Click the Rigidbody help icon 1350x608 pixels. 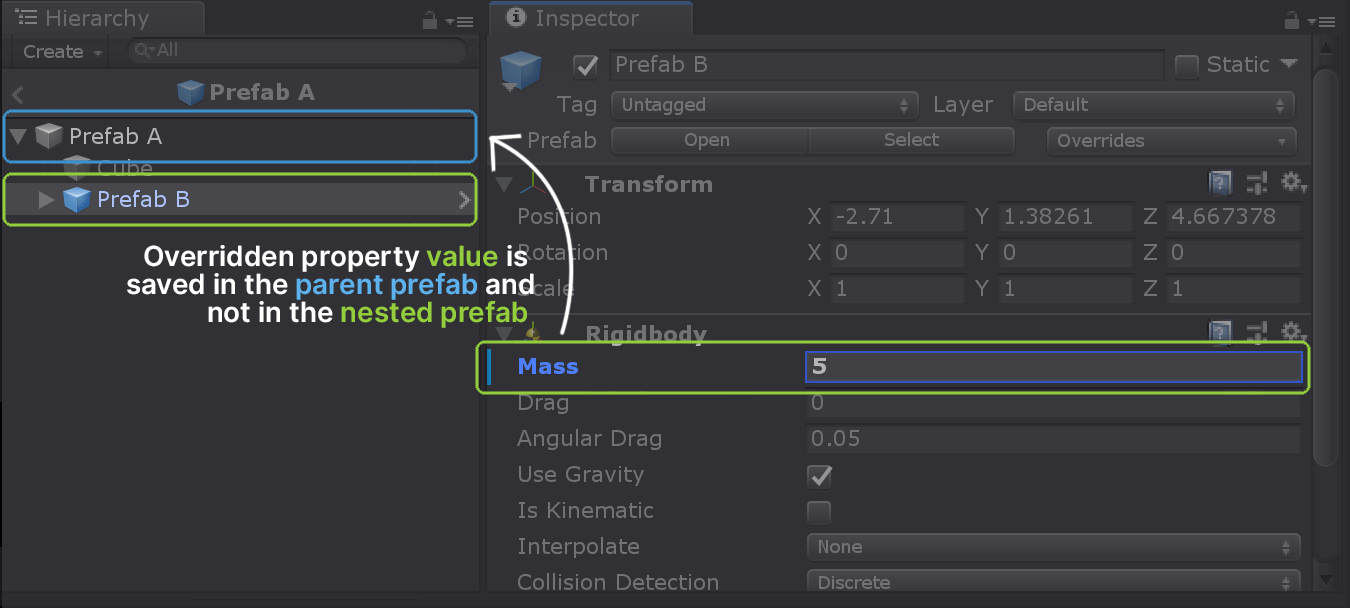point(1220,332)
